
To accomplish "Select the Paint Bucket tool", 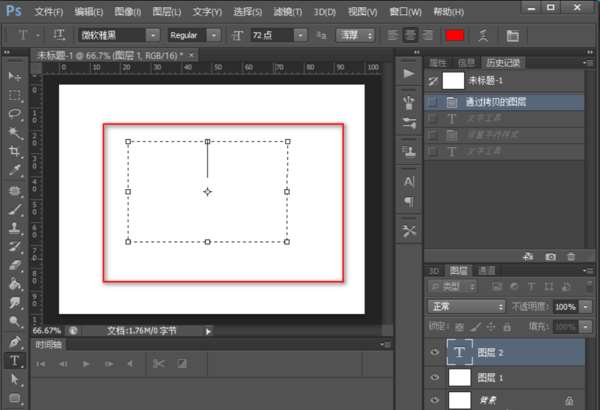I will pyautogui.click(x=15, y=284).
